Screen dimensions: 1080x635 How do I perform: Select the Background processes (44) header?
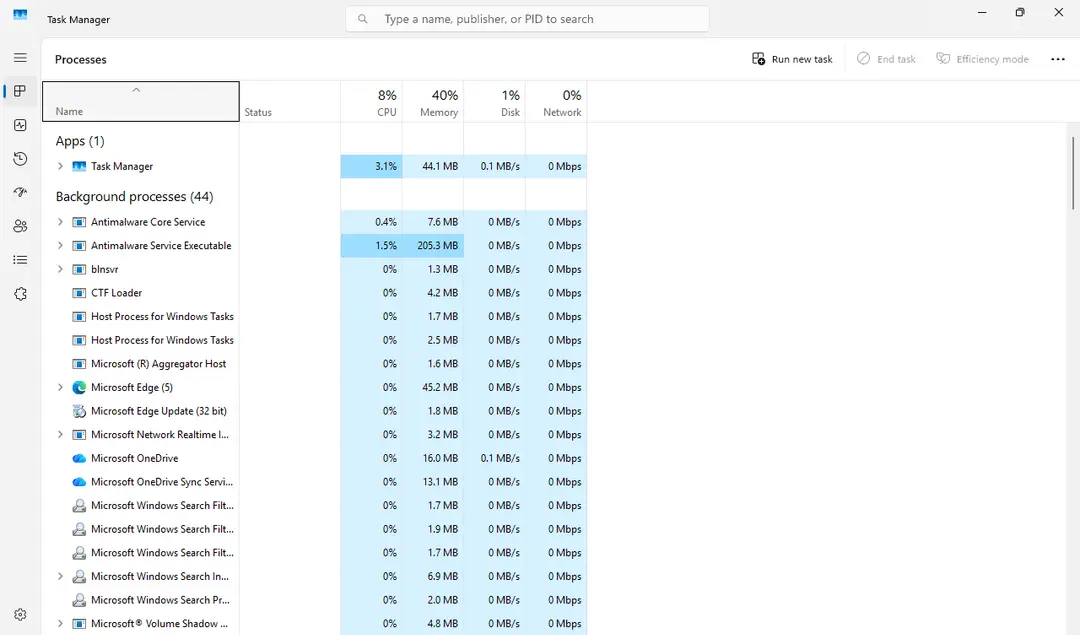134,197
